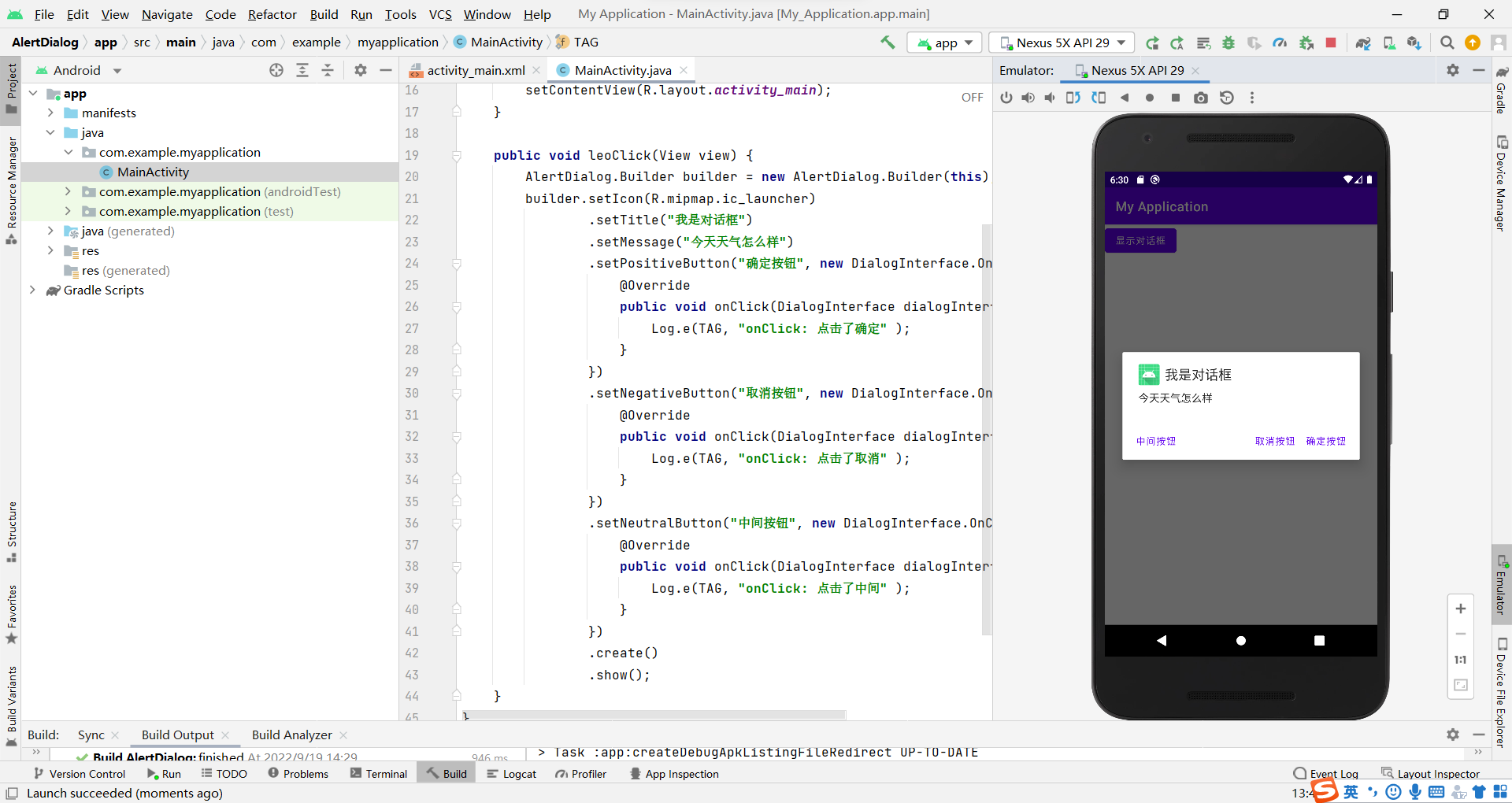
Task: Sync project with Gradle files
Action: tap(1364, 43)
